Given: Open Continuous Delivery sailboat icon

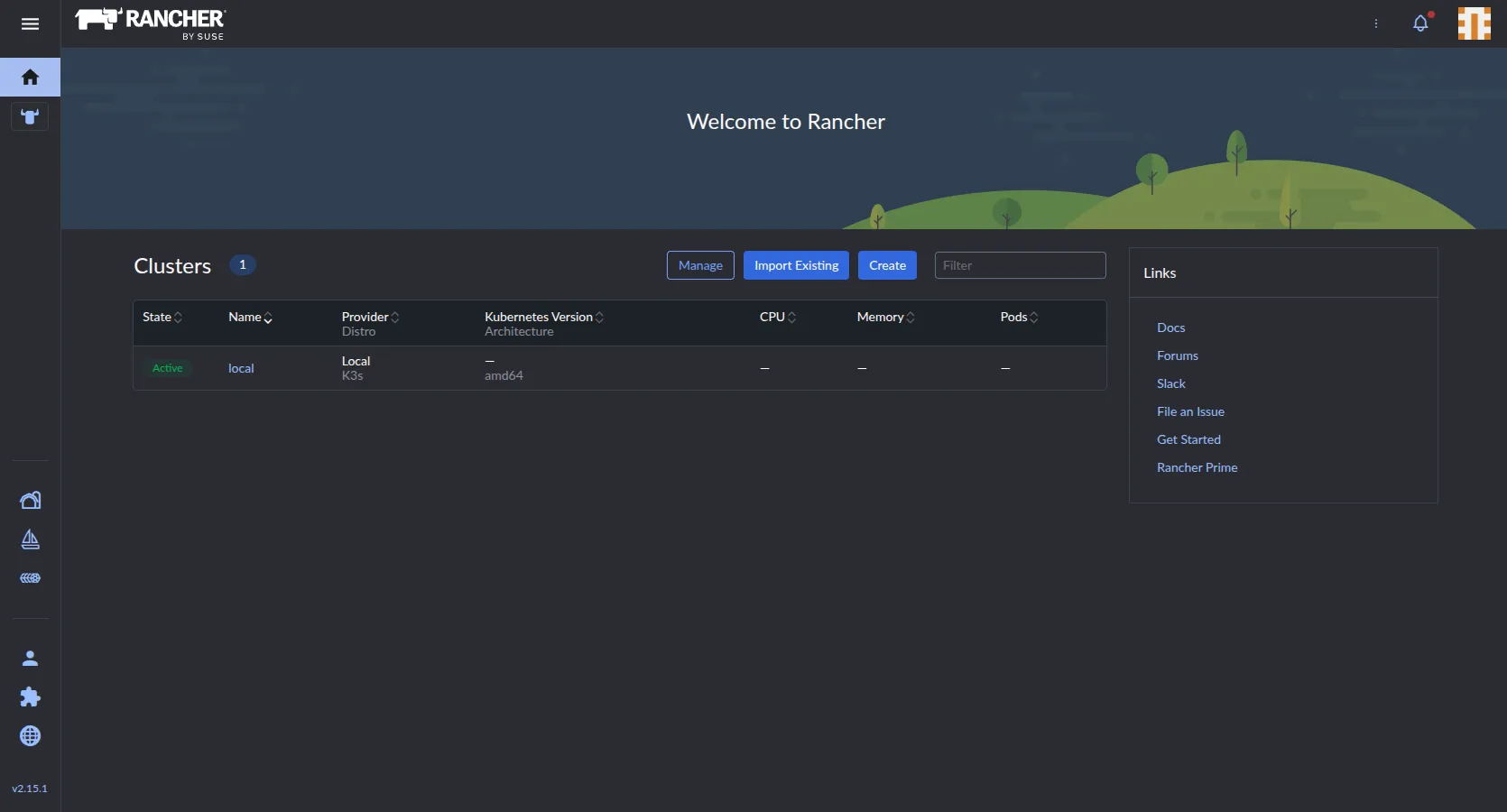Looking at the screenshot, I should 30,540.
